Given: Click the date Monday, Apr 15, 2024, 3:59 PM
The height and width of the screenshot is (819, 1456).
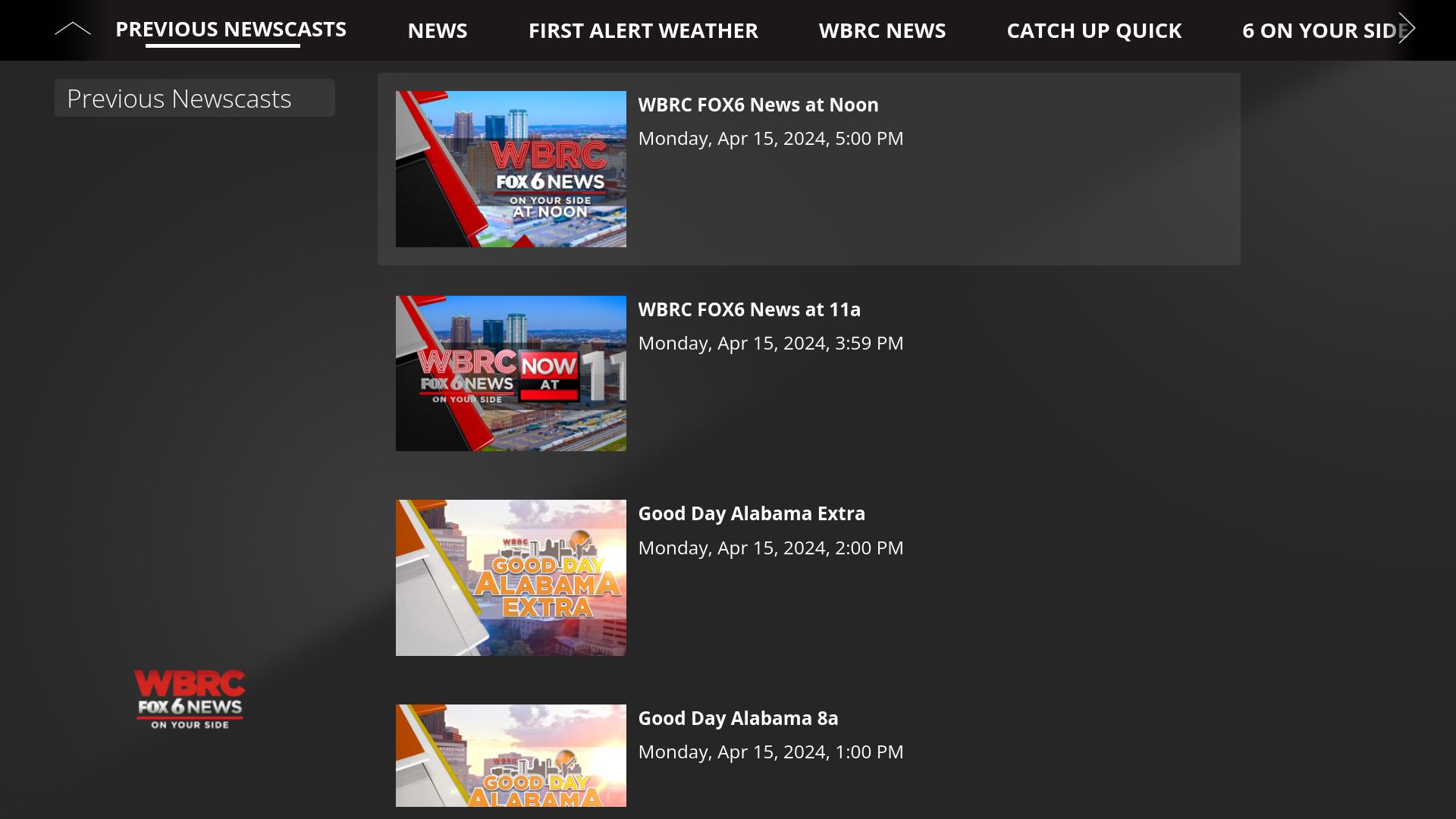Looking at the screenshot, I should [770, 343].
